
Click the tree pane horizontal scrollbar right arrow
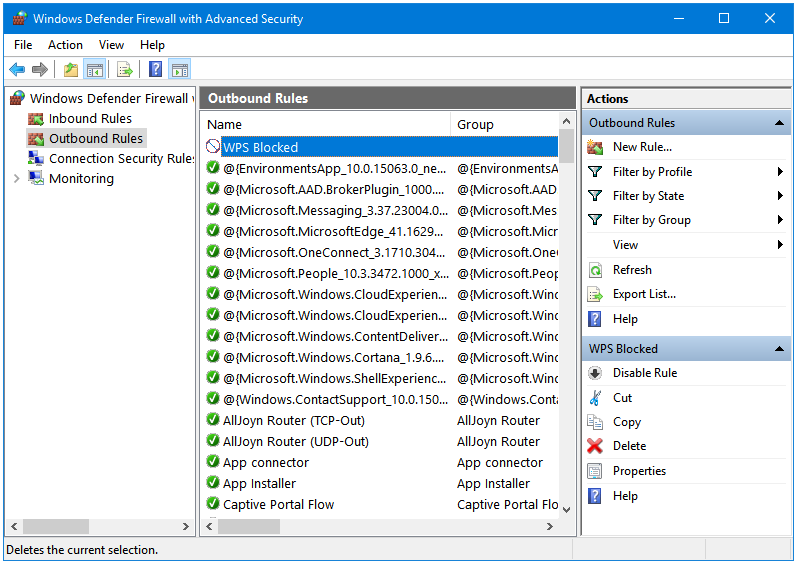(186, 527)
